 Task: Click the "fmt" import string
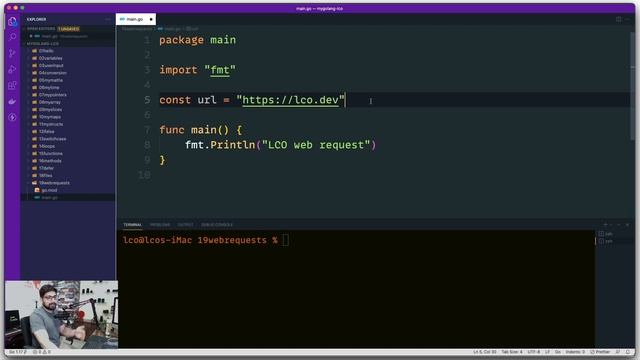220,70
